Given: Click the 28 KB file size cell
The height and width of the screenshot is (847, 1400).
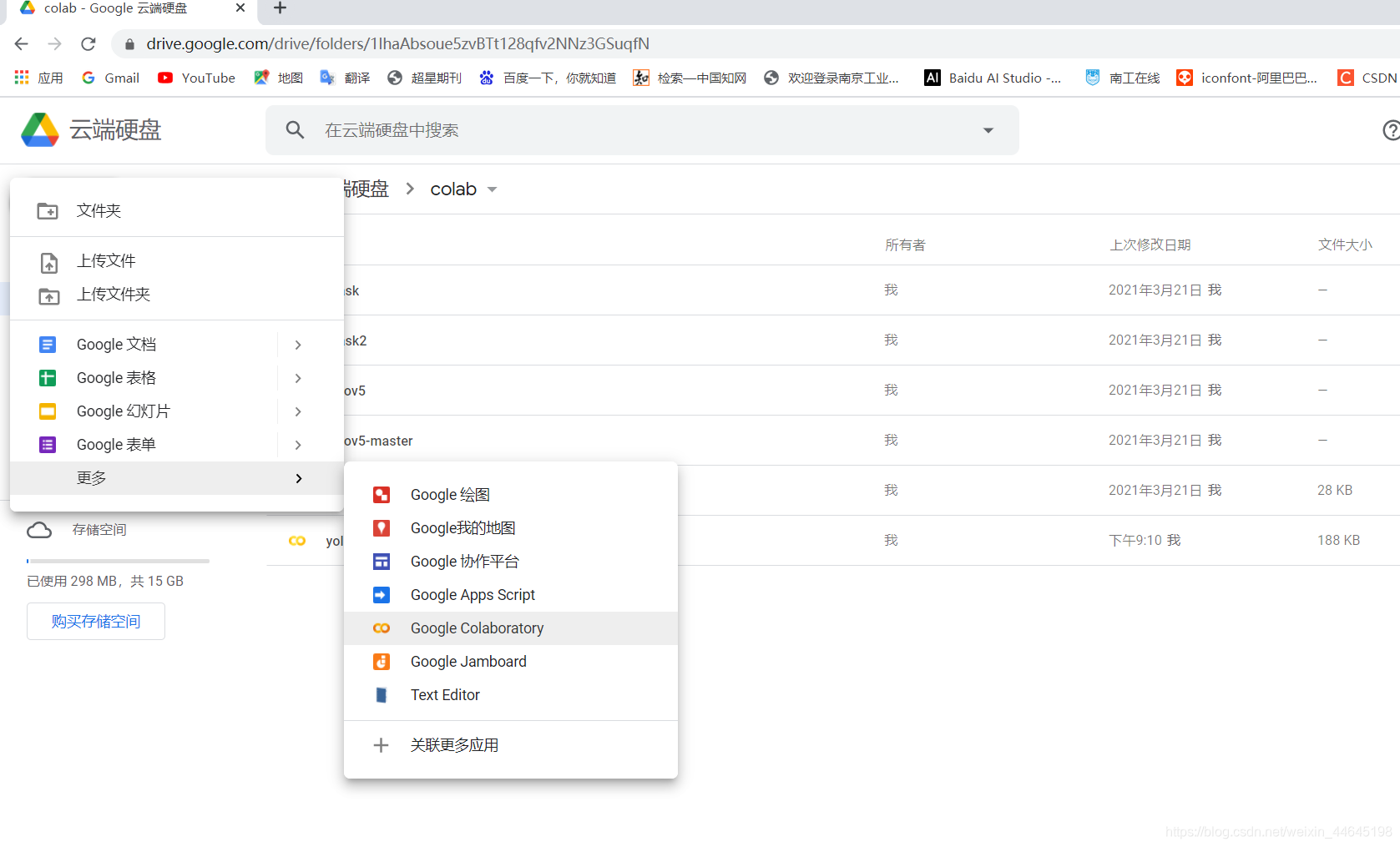Looking at the screenshot, I should [x=1335, y=490].
